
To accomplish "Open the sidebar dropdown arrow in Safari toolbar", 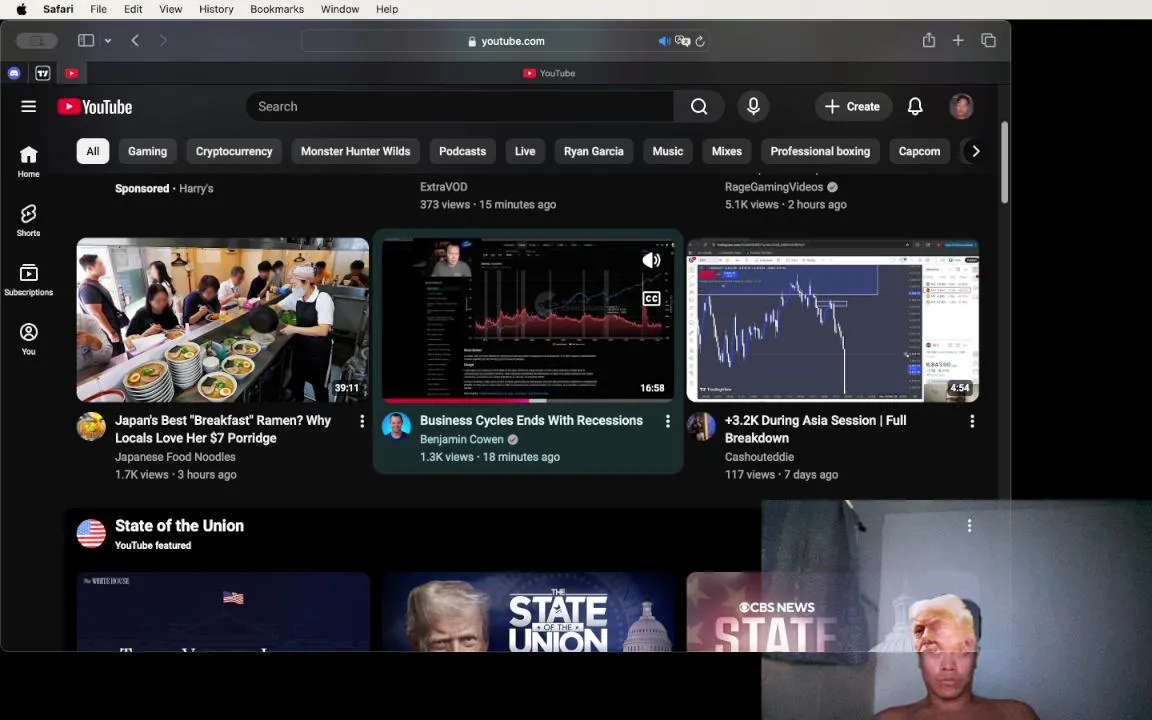I will click(108, 40).
